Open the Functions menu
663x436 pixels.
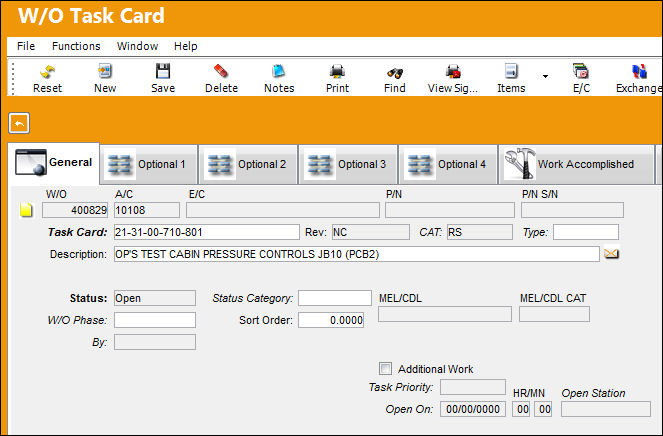coord(76,46)
